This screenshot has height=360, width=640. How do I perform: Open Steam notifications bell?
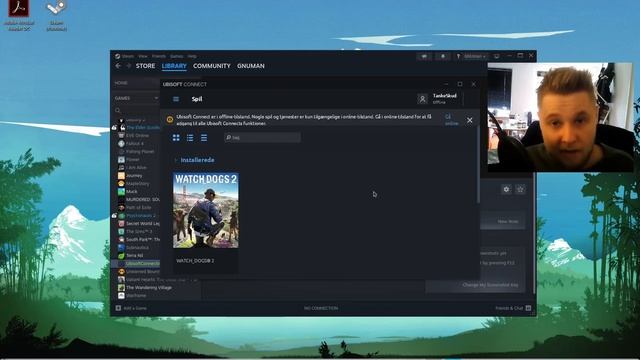[x=442, y=56]
